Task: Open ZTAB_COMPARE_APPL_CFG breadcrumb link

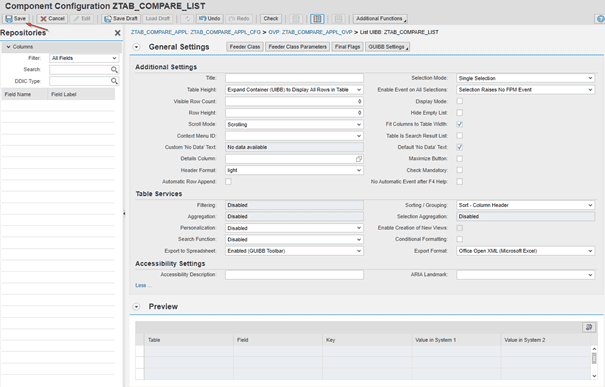Action: click(196, 32)
